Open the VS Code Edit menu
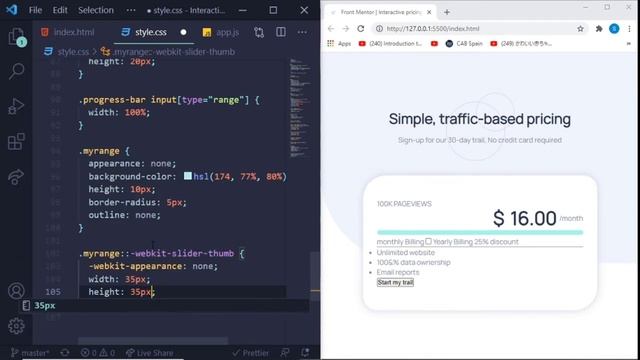Viewport: 640px width, 360px height. (60, 10)
